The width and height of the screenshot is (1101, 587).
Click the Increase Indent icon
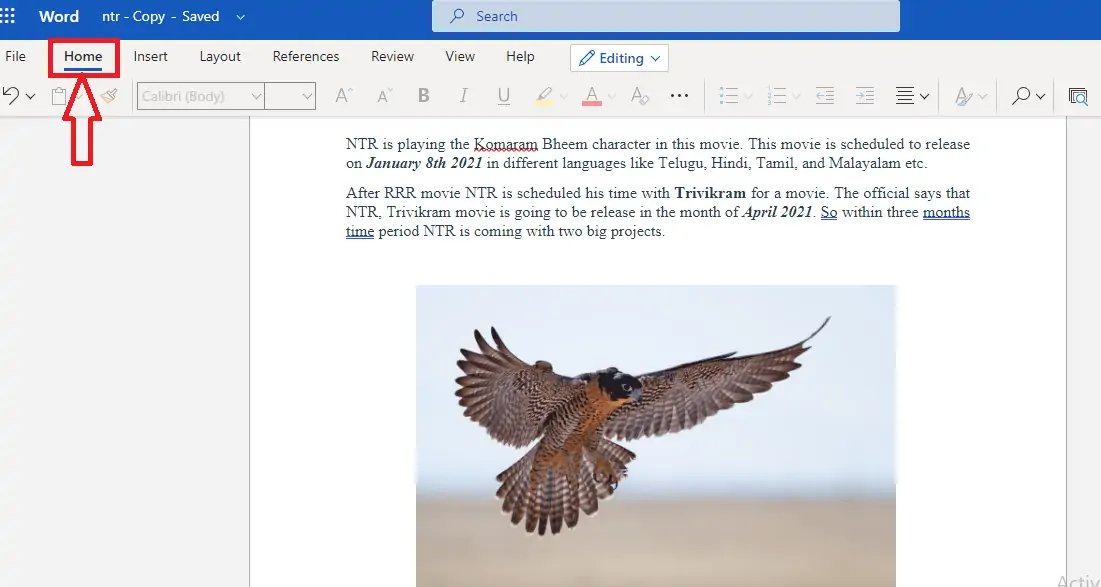[865, 96]
